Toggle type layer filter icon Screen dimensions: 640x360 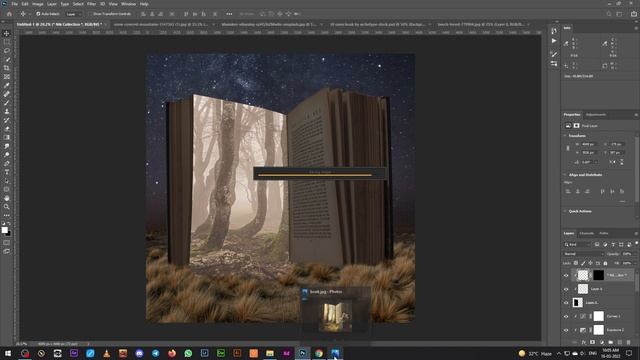[x=613, y=244]
